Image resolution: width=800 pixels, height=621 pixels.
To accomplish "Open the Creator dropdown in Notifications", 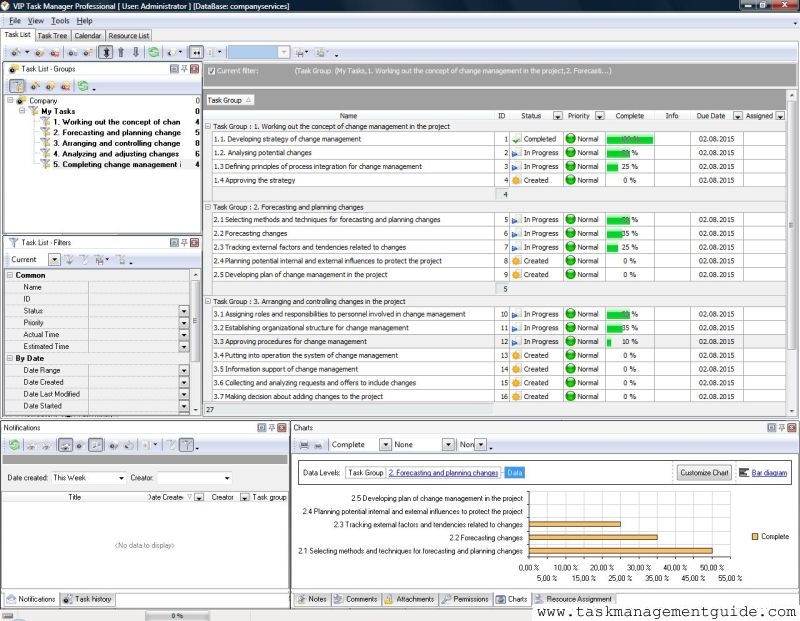I will point(227,478).
